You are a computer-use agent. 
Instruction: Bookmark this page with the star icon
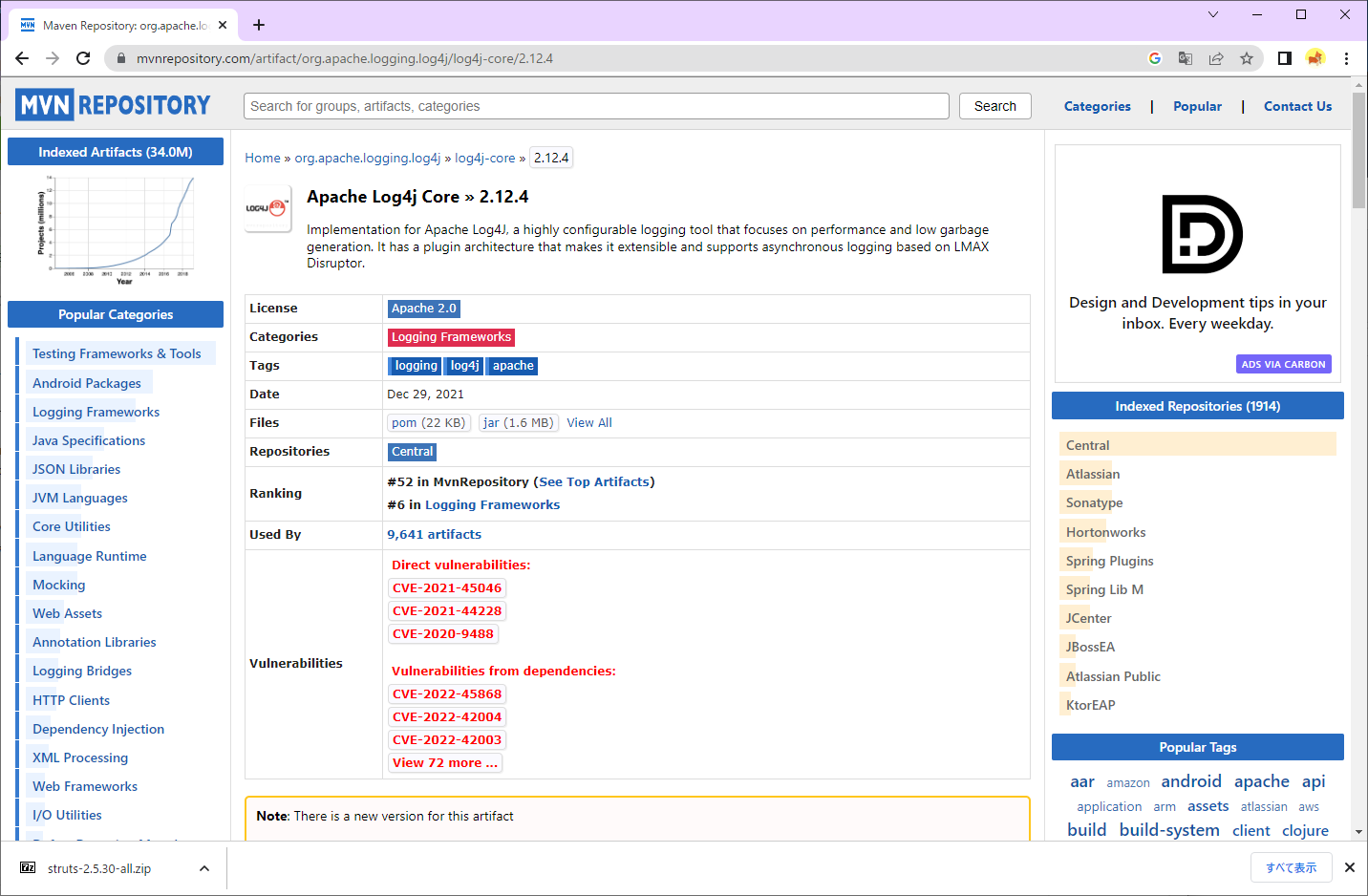coord(1246,58)
